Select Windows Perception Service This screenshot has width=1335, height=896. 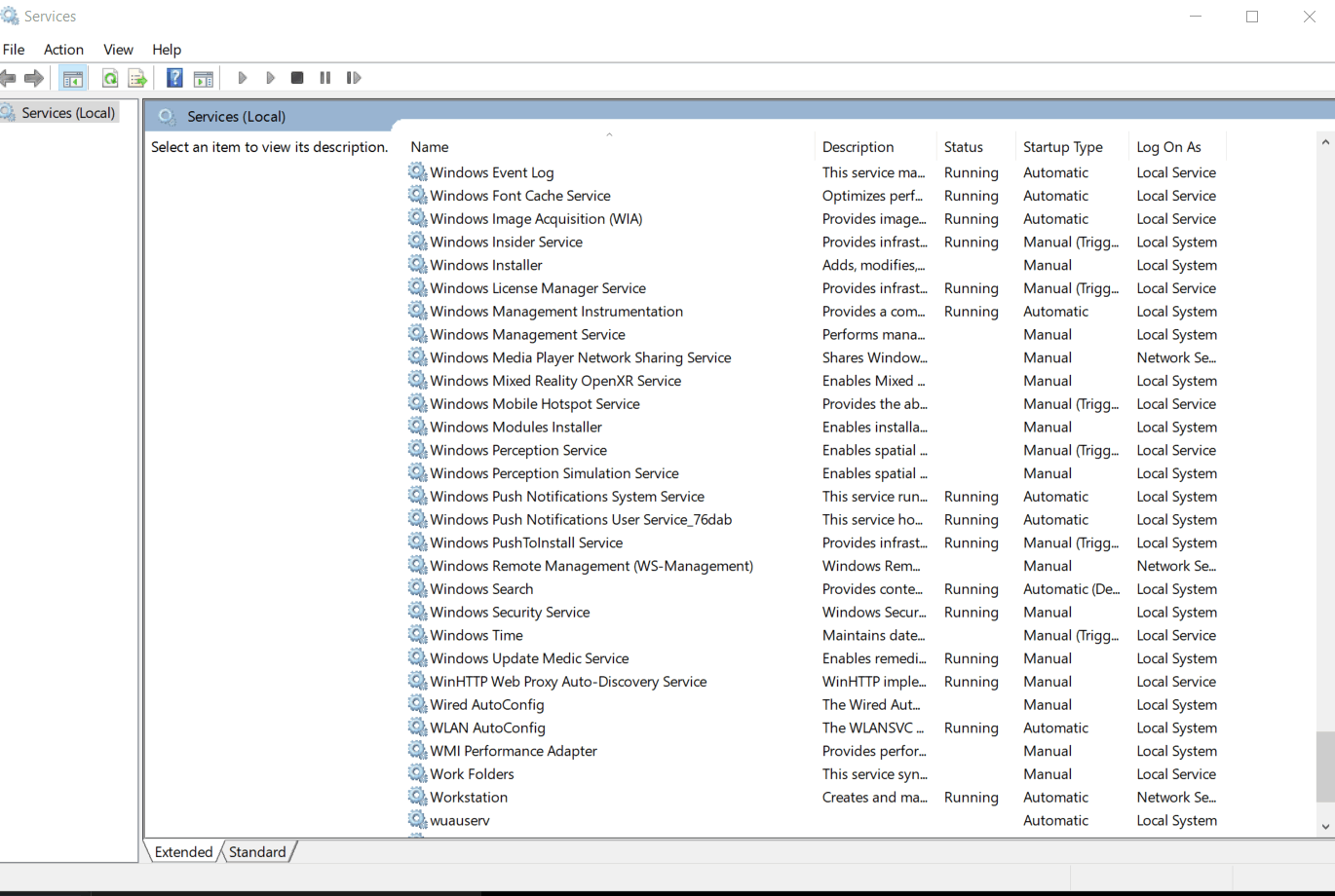518,450
